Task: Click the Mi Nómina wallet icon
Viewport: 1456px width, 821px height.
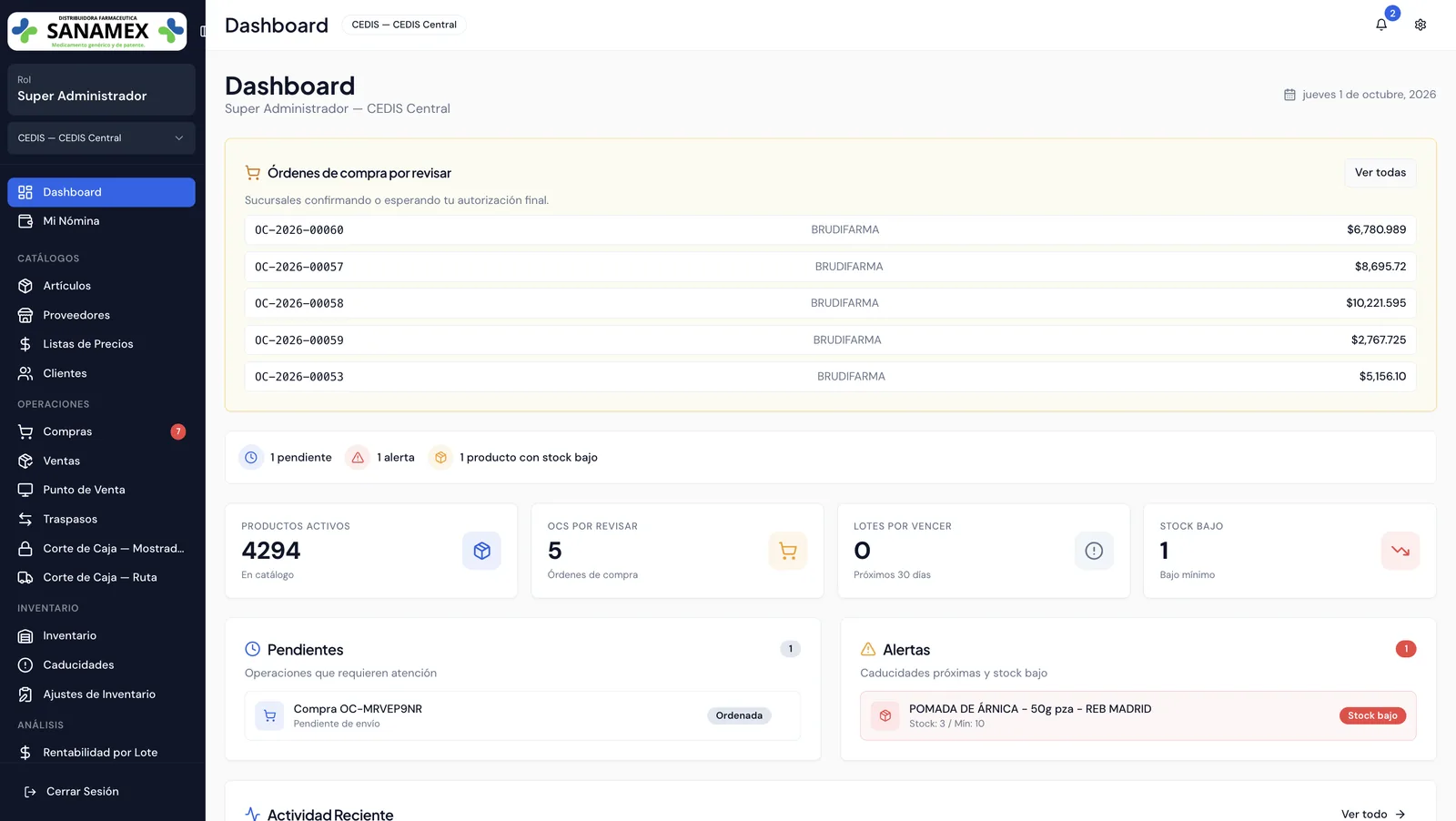Action: coord(25,221)
